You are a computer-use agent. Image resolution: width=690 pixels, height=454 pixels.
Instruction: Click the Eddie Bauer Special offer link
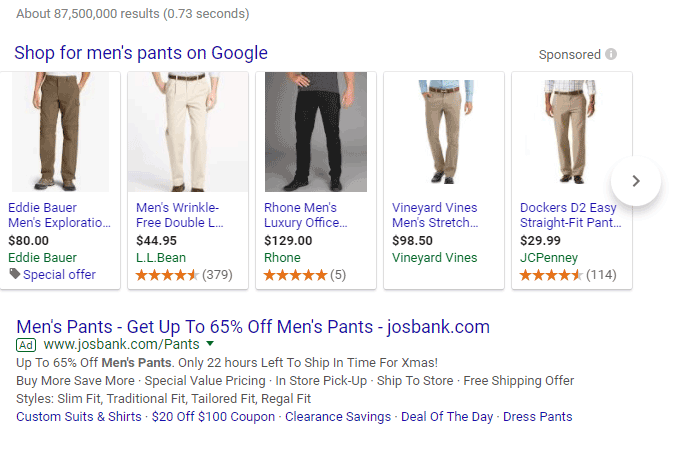(60, 274)
